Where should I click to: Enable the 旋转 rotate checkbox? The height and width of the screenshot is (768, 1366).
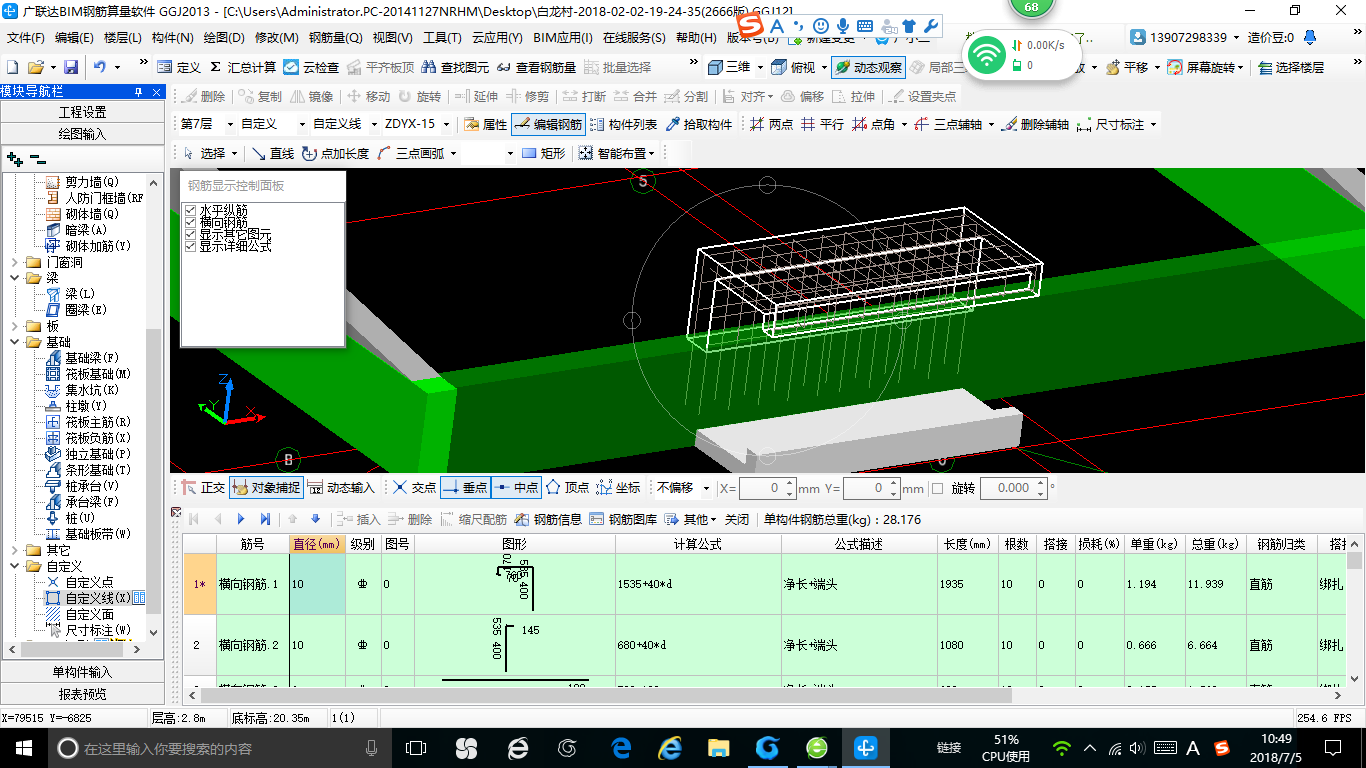(937, 488)
